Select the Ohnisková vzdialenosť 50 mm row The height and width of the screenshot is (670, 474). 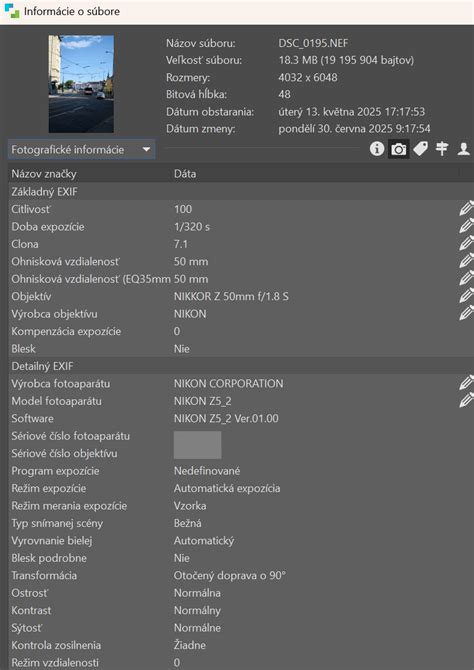[241, 262]
